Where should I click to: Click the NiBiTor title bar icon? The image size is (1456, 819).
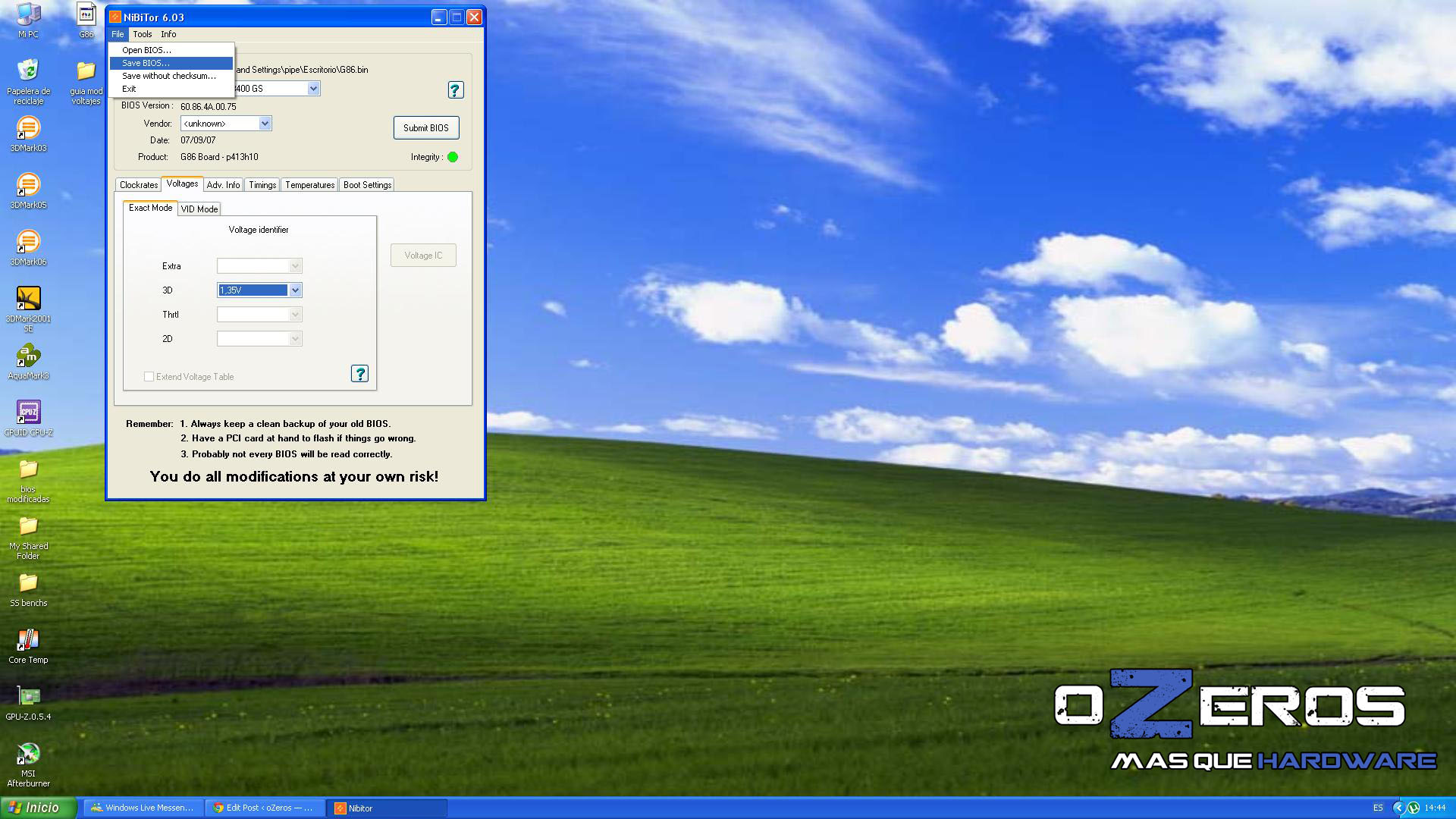point(115,17)
